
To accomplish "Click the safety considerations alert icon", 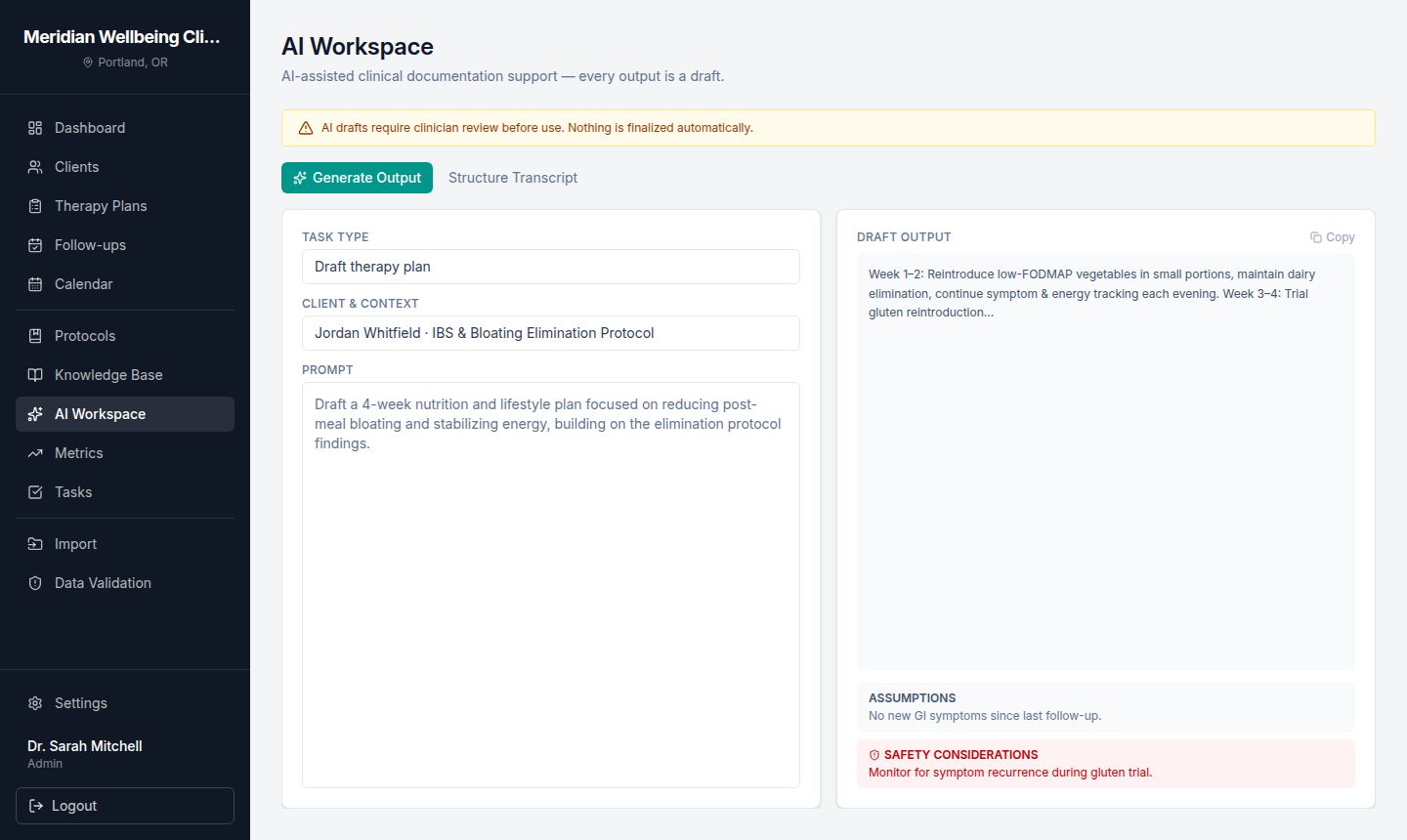I will [x=874, y=755].
